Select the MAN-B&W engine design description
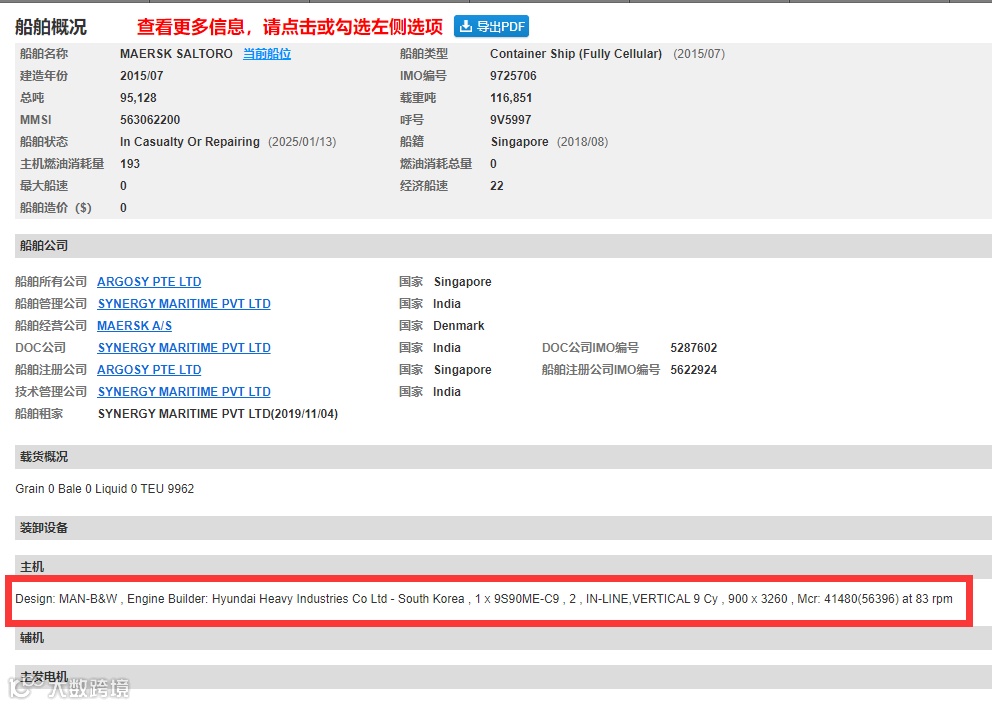The image size is (992, 706). (483, 598)
